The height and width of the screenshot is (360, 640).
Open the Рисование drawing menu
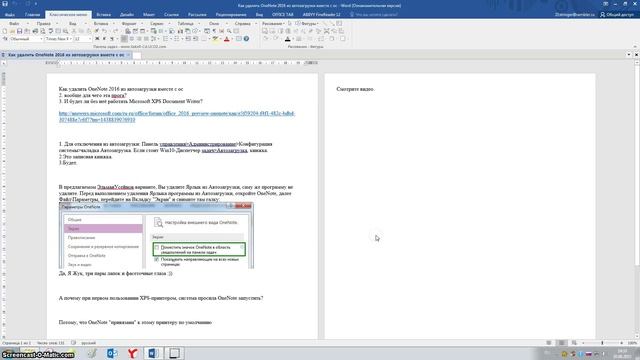click(272, 23)
